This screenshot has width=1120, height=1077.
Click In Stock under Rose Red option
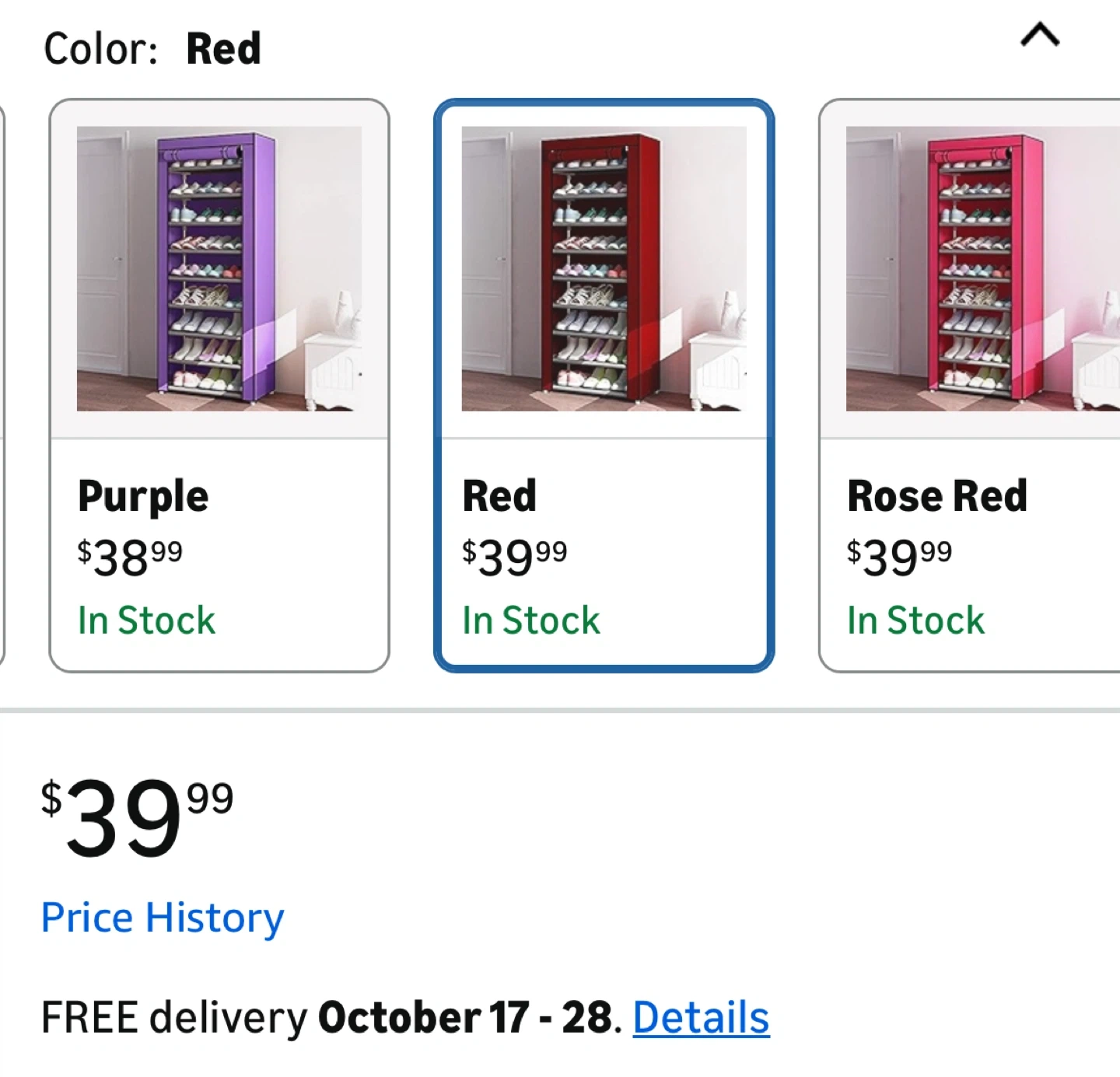[x=915, y=621]
